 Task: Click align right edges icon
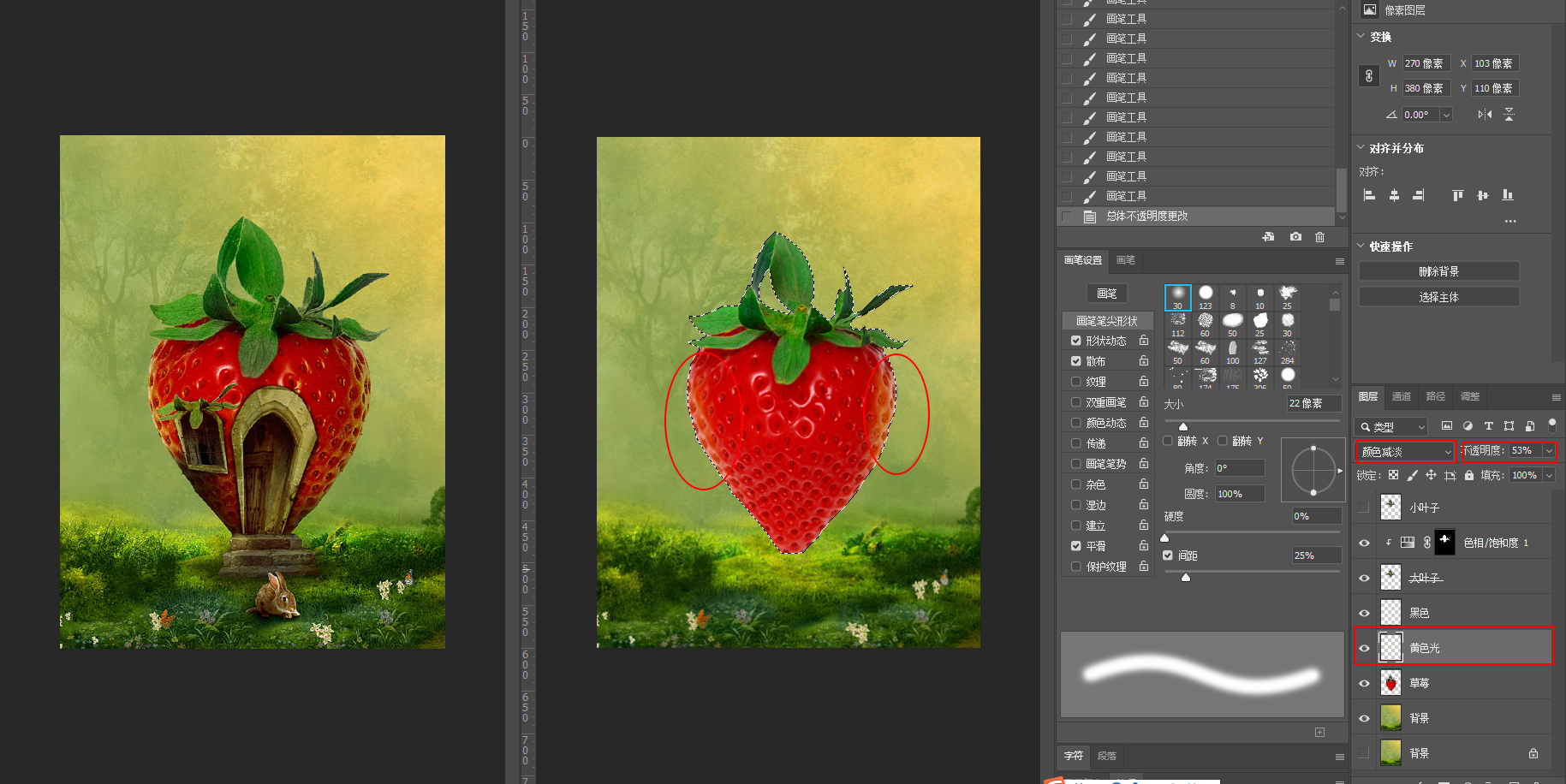[1419, 195]
